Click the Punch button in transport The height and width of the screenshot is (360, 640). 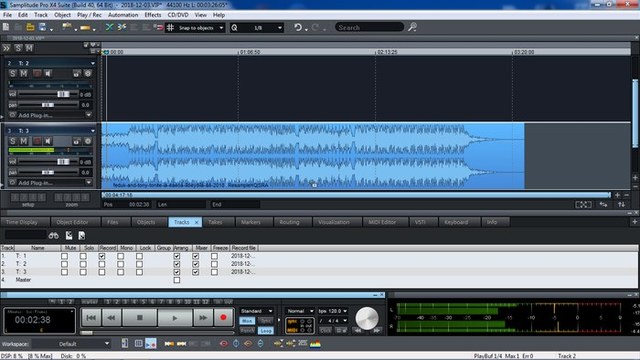[247, 331]
